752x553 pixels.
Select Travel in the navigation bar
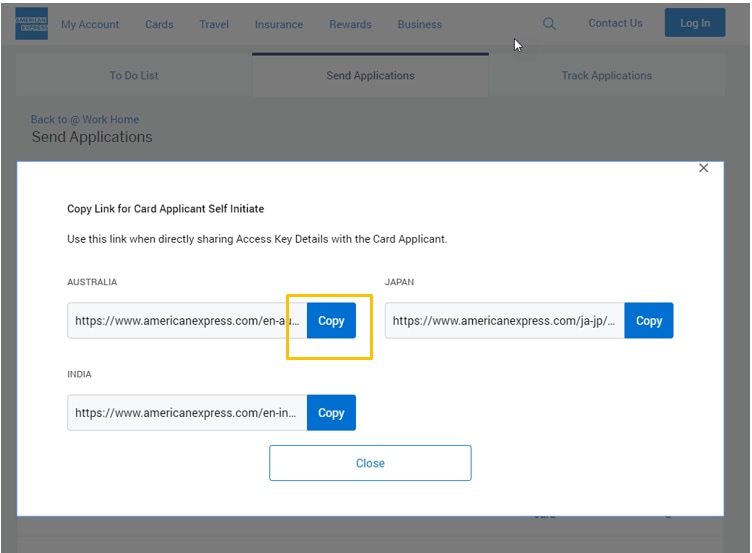(x=214, y=25)
